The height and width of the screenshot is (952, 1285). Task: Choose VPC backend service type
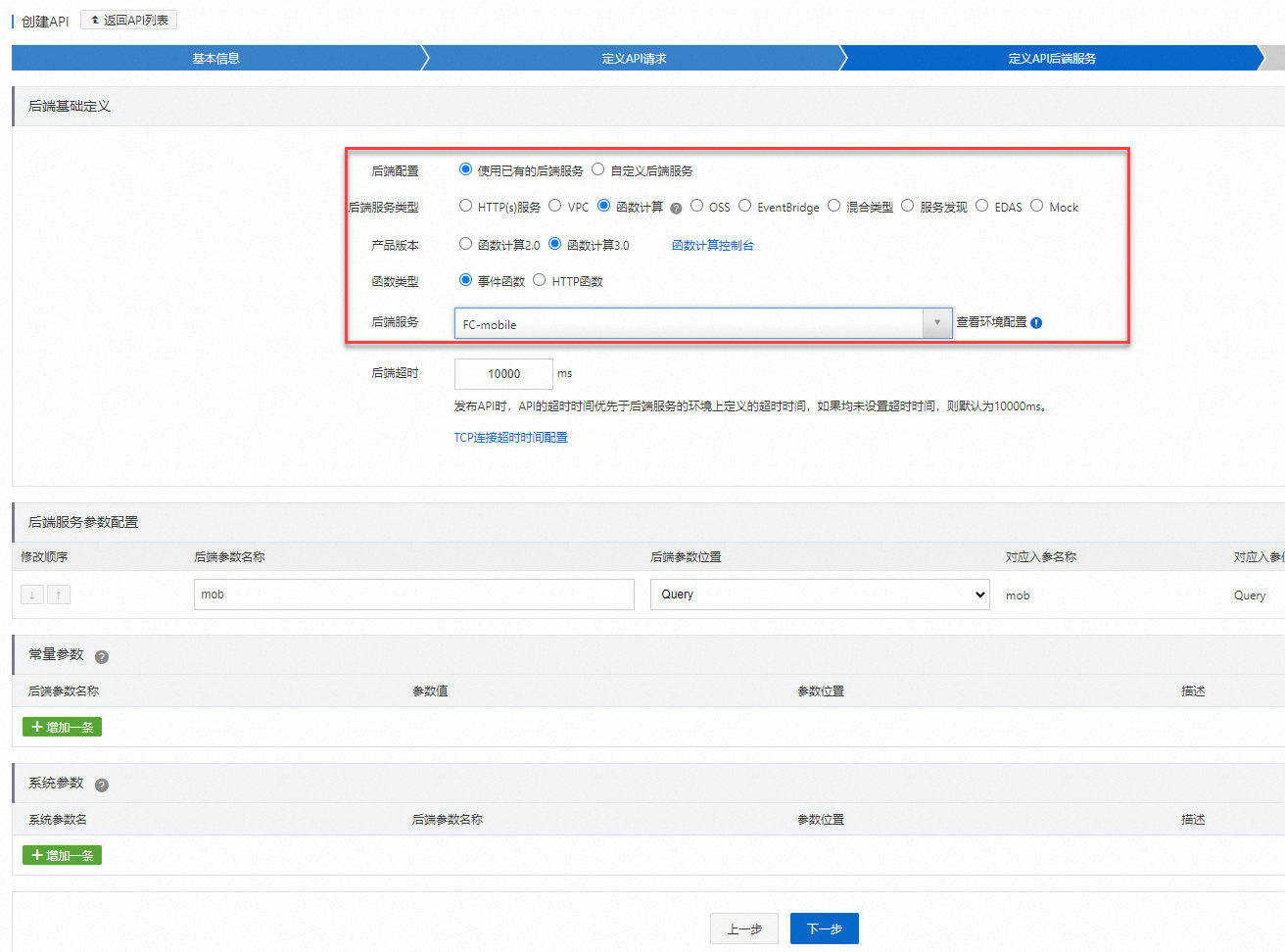coord(554,206)
